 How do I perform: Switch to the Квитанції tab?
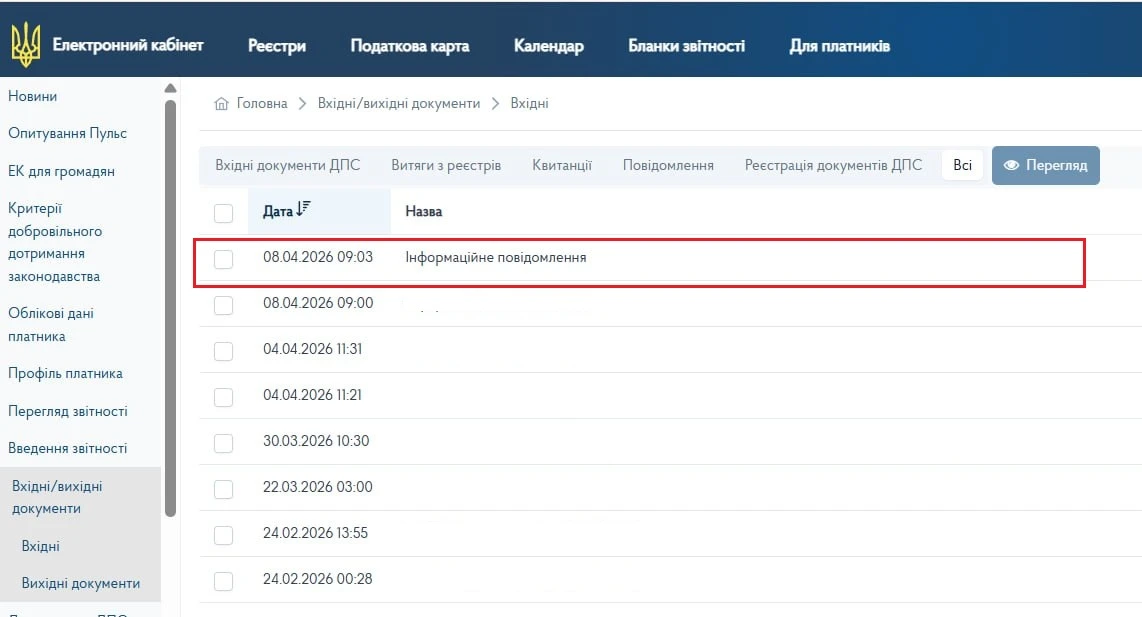click(562, 165)
